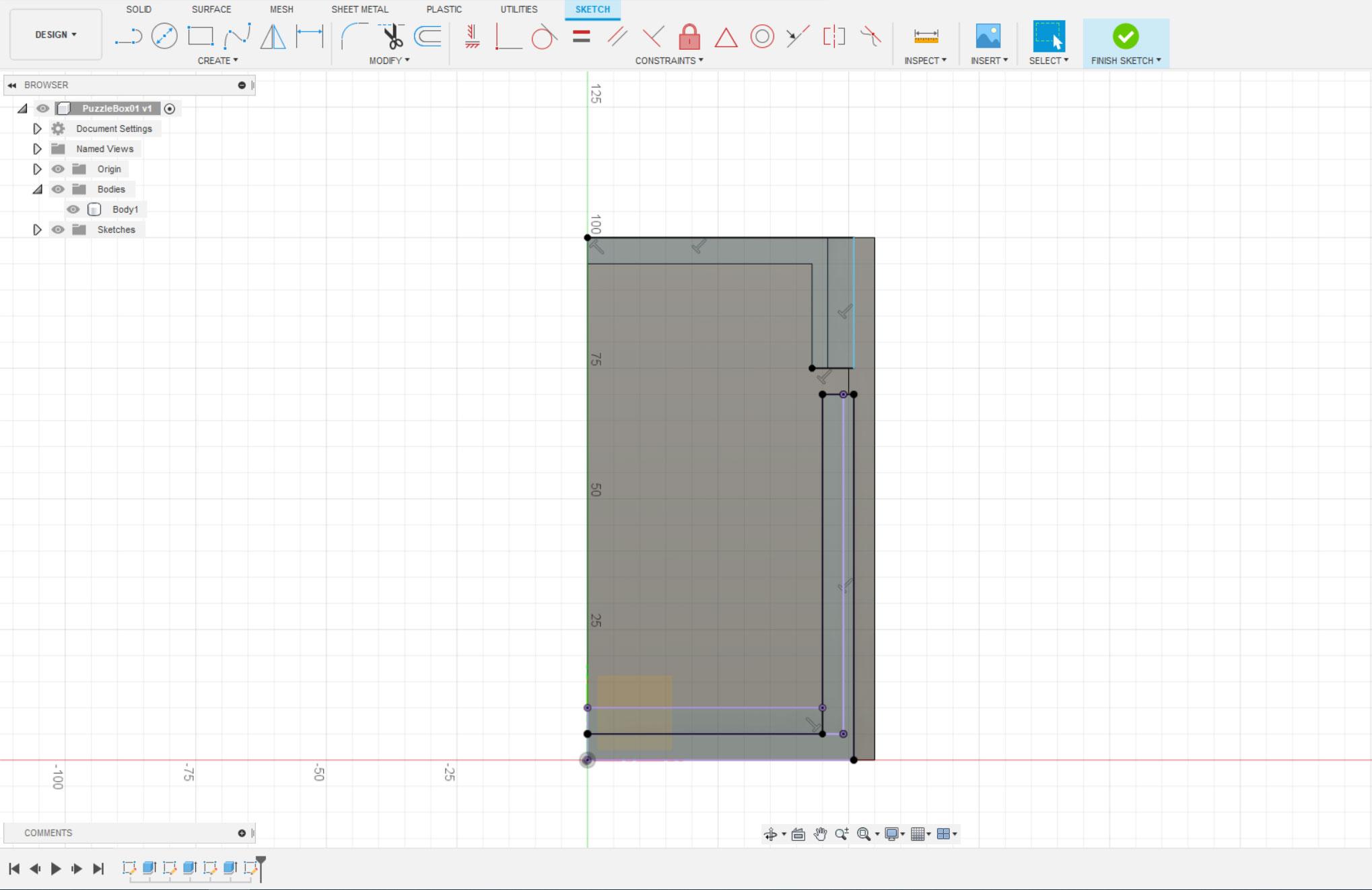This screenshot has width=1372, height=890.
Task: Click the Parallel constraint tool
Action: click(x=617, y=37)
